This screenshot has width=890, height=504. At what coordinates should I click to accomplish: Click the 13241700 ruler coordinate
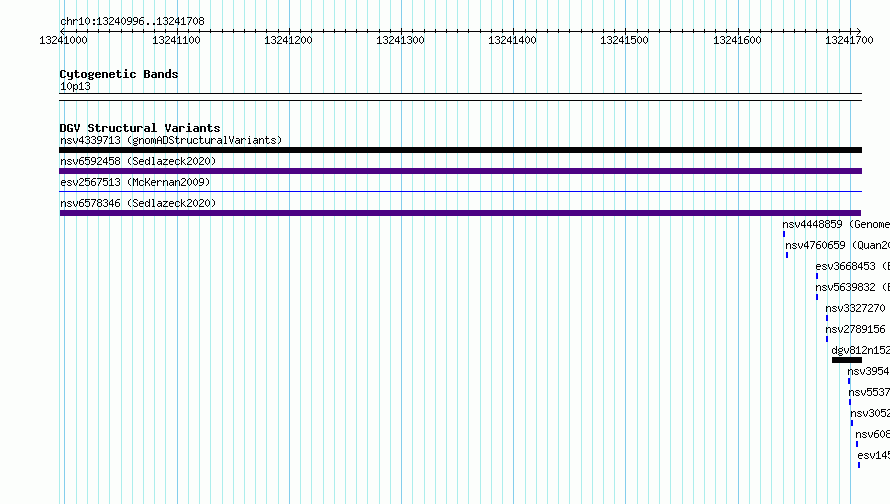click(x=849, y=40)
